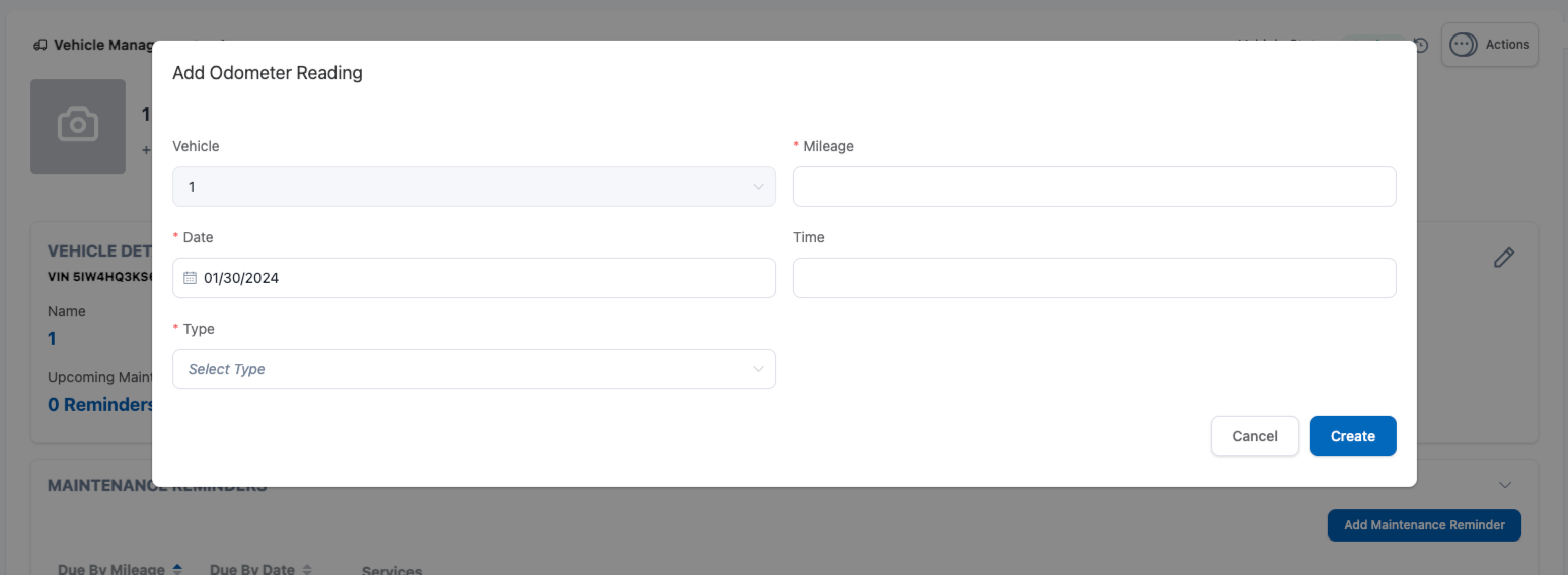Click the history clock icon

(x=1421, y=45)
